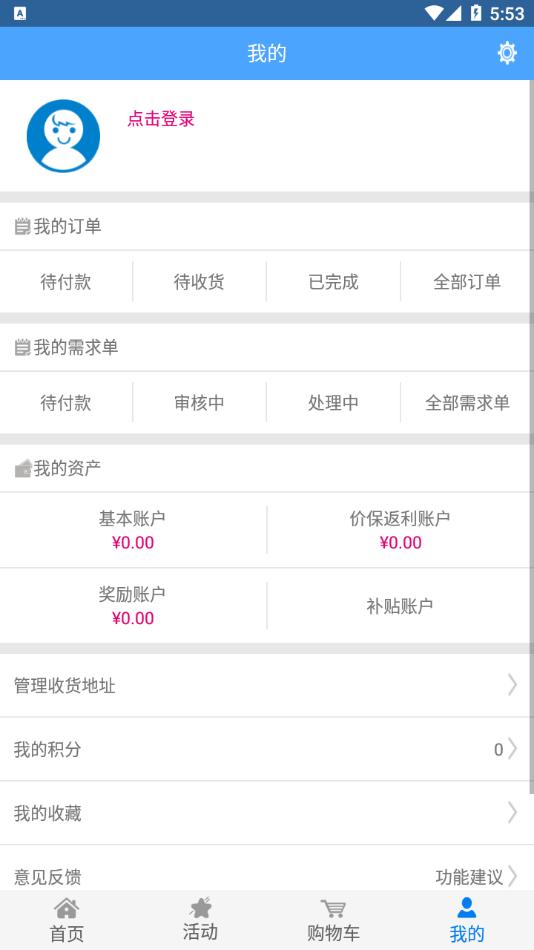Viewport: 534px width, 950px height.
Task: Tap the blue user avatar picture
Action: point(64,136)
